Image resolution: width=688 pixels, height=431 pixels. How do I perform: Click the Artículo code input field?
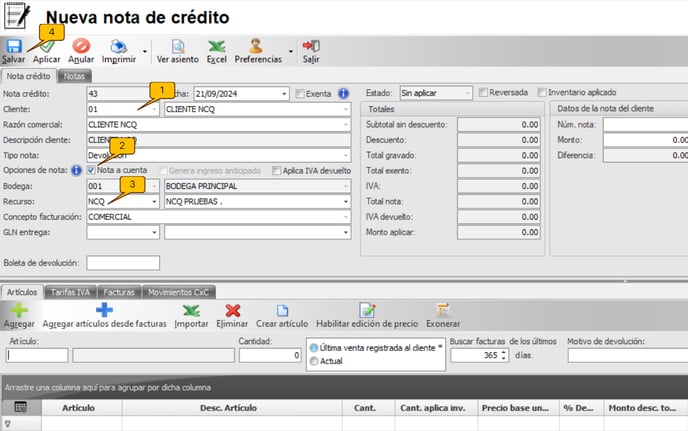37,355
